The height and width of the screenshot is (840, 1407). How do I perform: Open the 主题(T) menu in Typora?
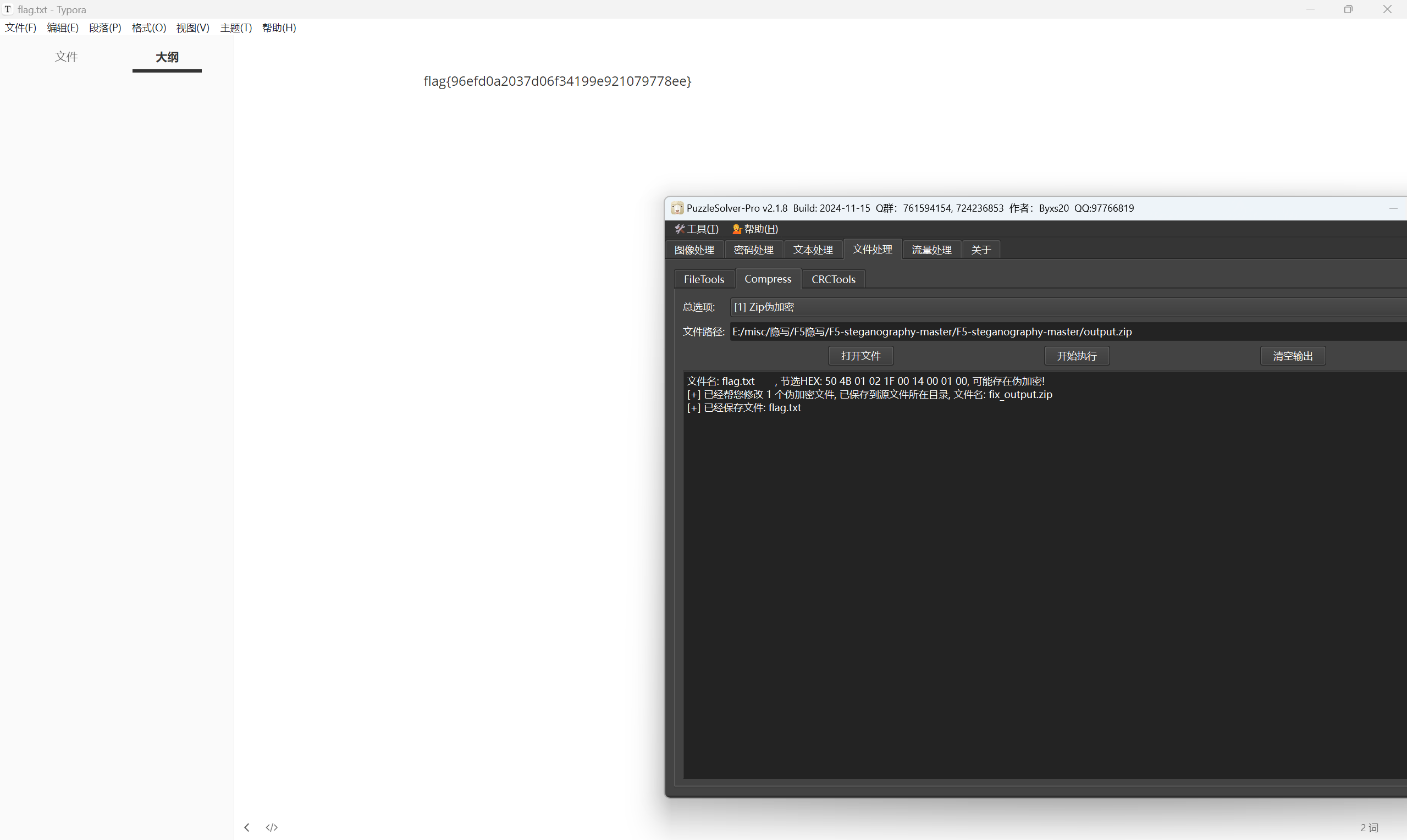pos(235,27)
